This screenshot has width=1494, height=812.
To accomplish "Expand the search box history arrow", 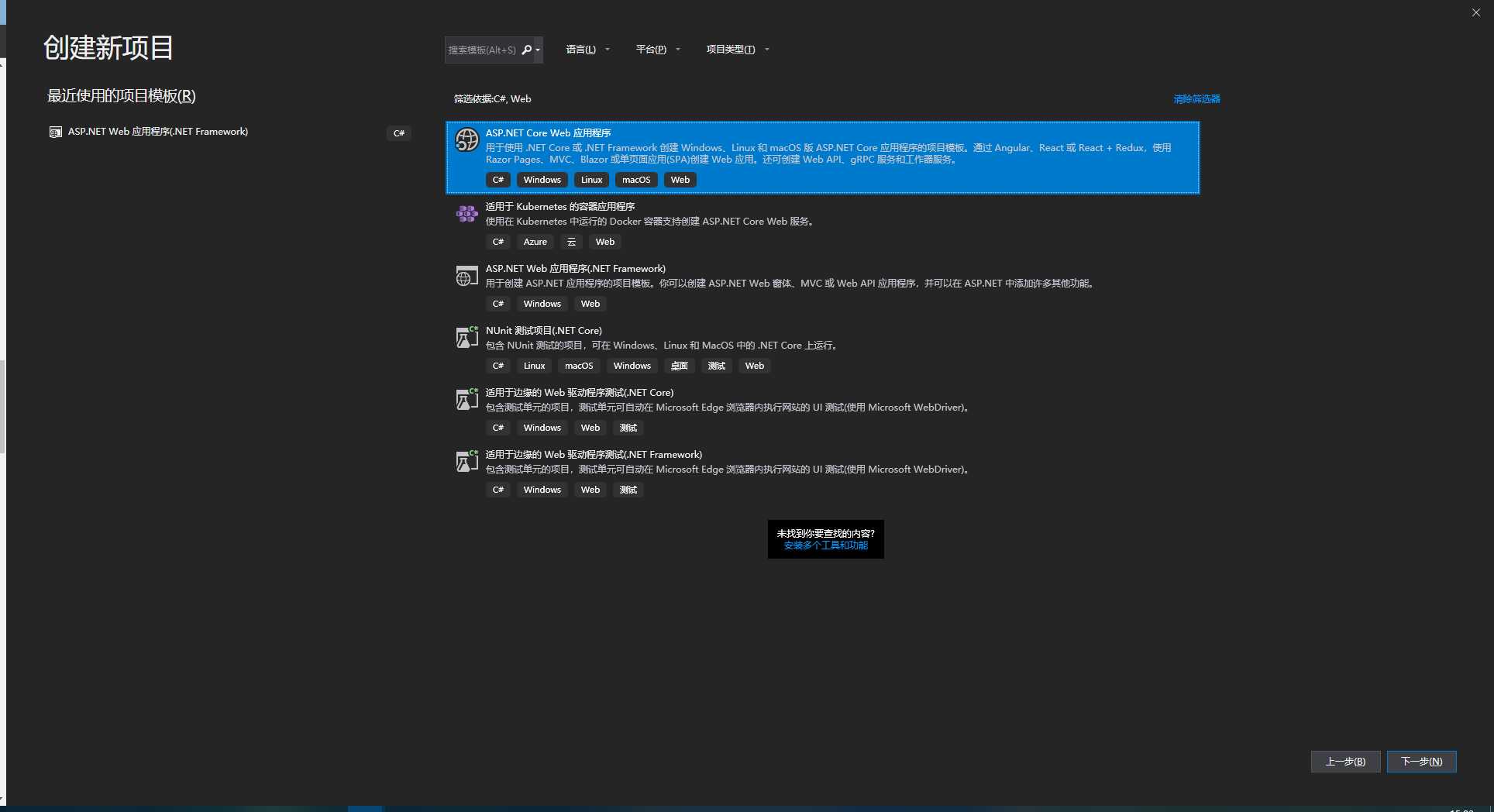I will click(x=538, y=50).
